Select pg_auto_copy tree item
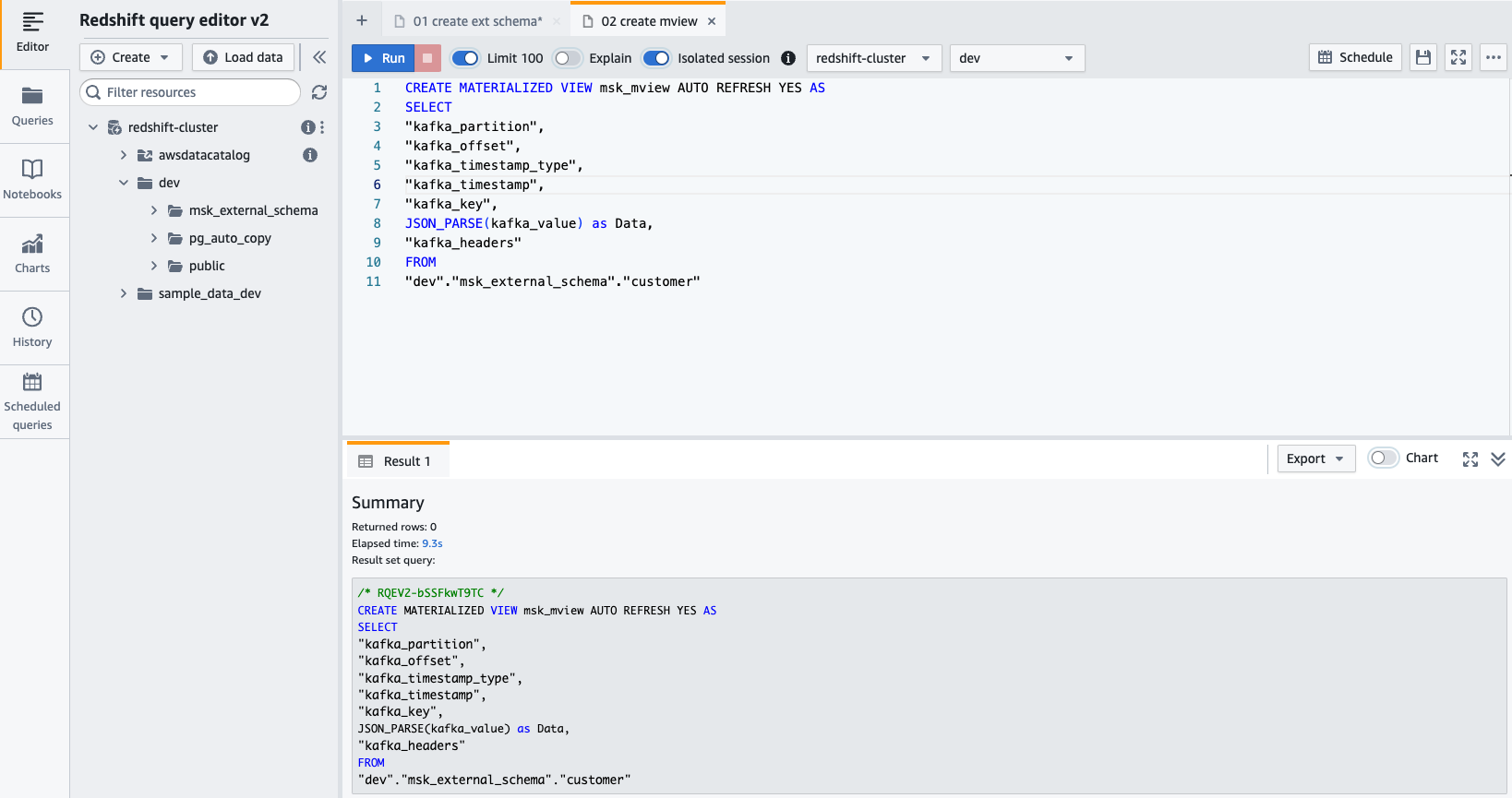1512x798 pixels. pyautogui.click(x=230, y=238)
